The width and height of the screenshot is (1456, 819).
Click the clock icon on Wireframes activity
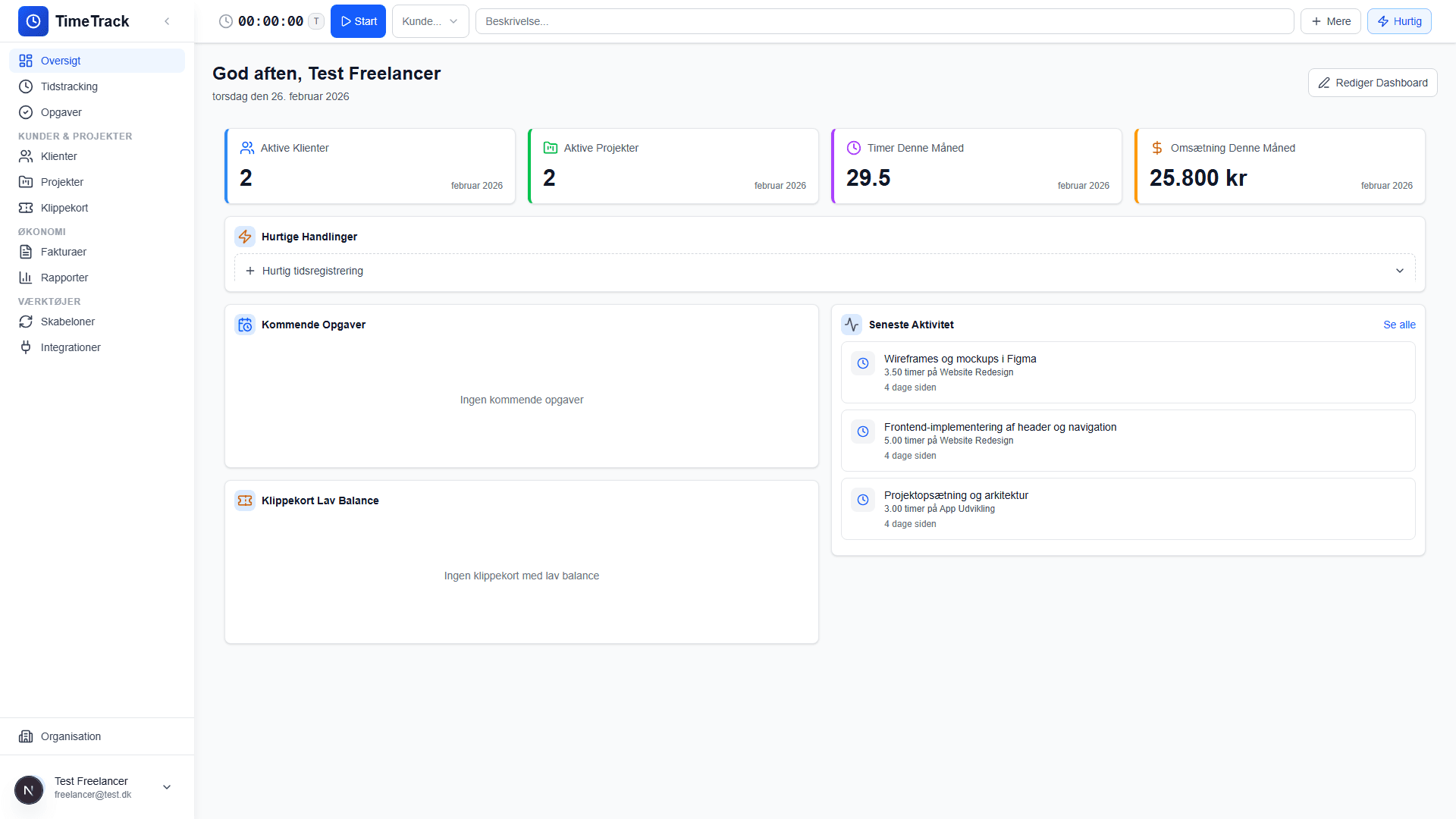click(863, 363)
